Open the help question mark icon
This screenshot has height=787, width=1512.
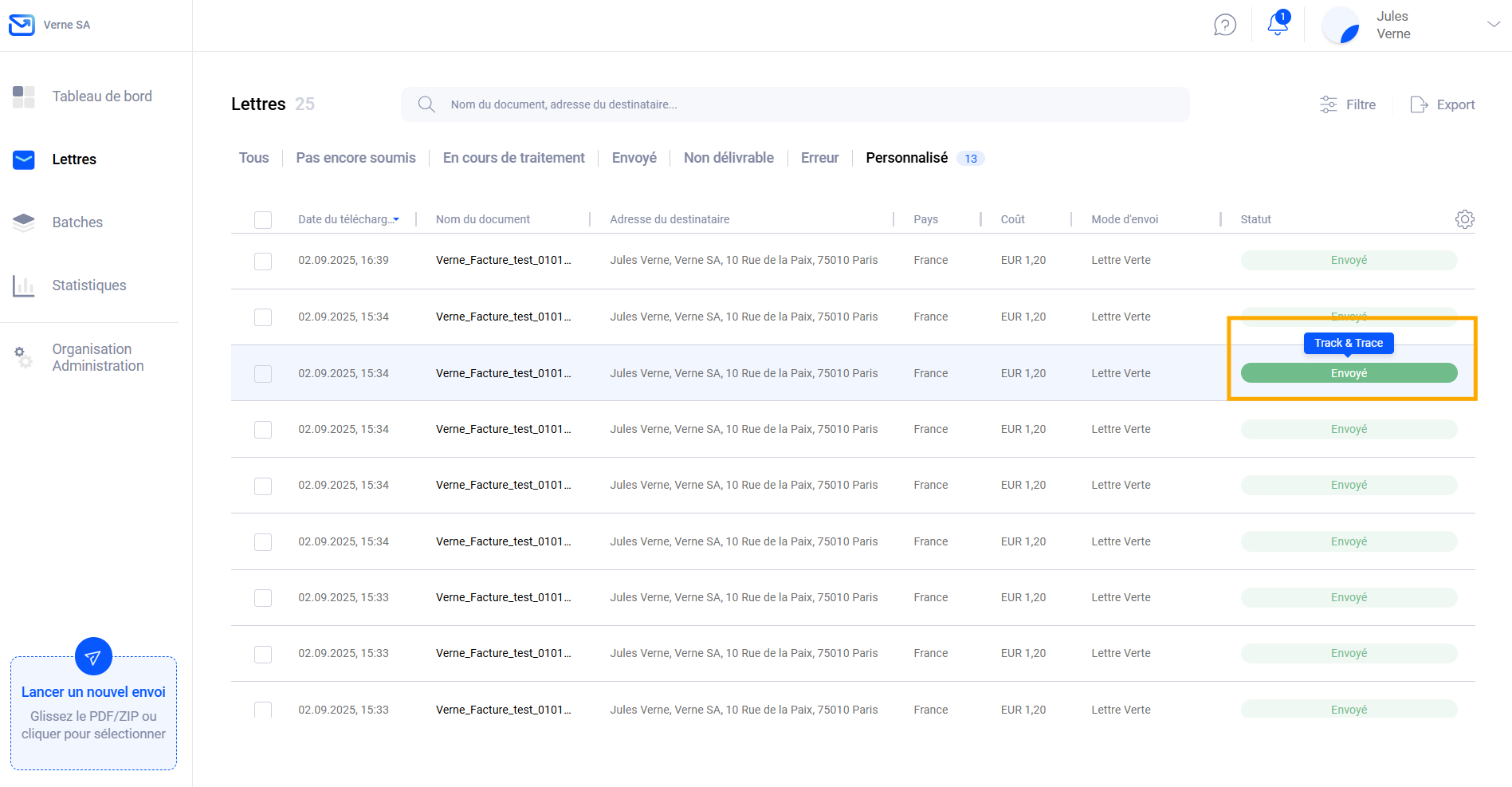[x=1224, y=26]
